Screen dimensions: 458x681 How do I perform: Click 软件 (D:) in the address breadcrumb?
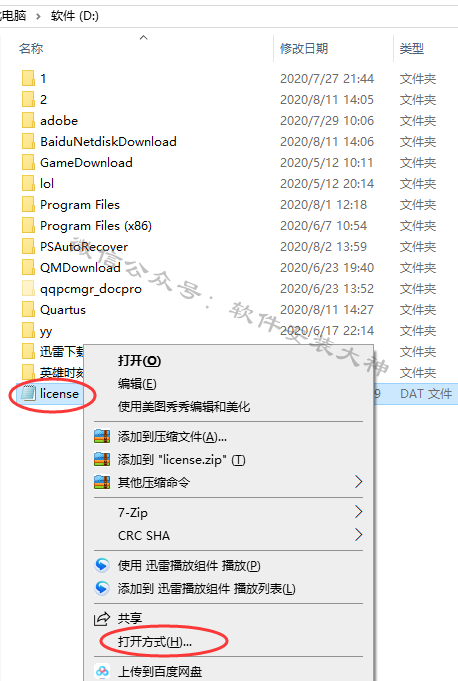pos(75,16)
